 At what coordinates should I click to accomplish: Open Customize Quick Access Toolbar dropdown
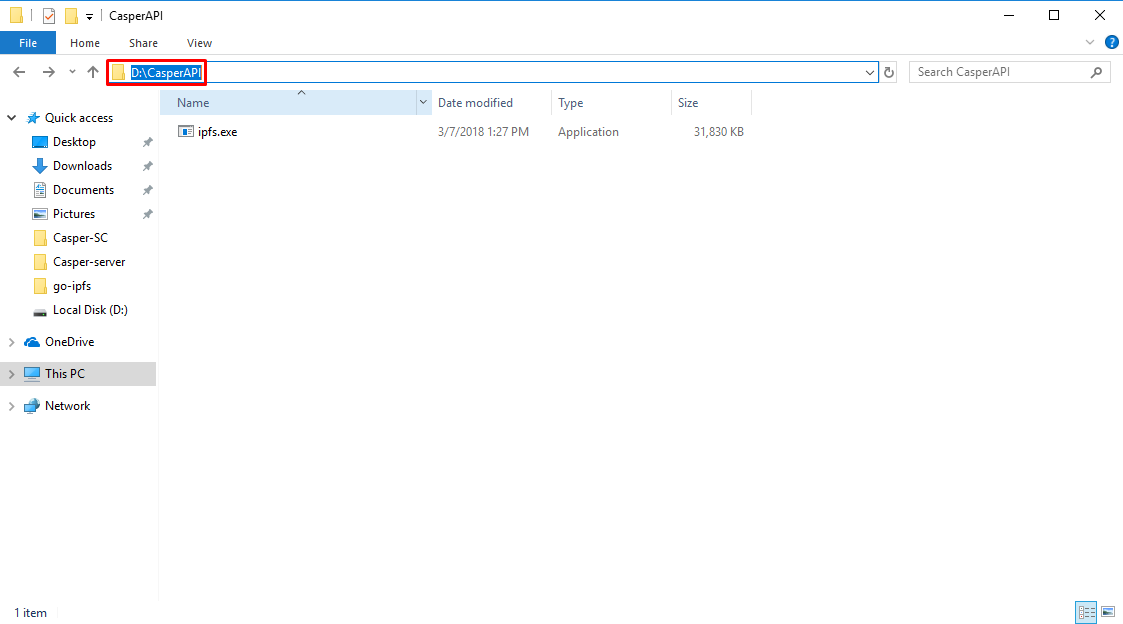click(90, 16)
